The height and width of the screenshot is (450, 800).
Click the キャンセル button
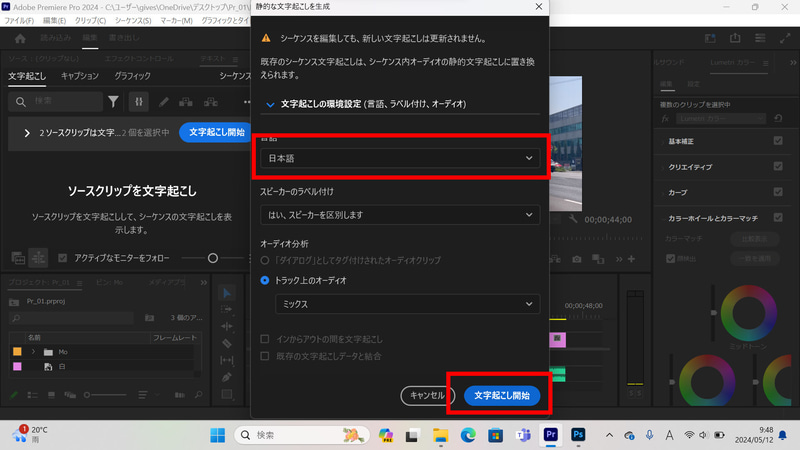(x=428, y=395)
